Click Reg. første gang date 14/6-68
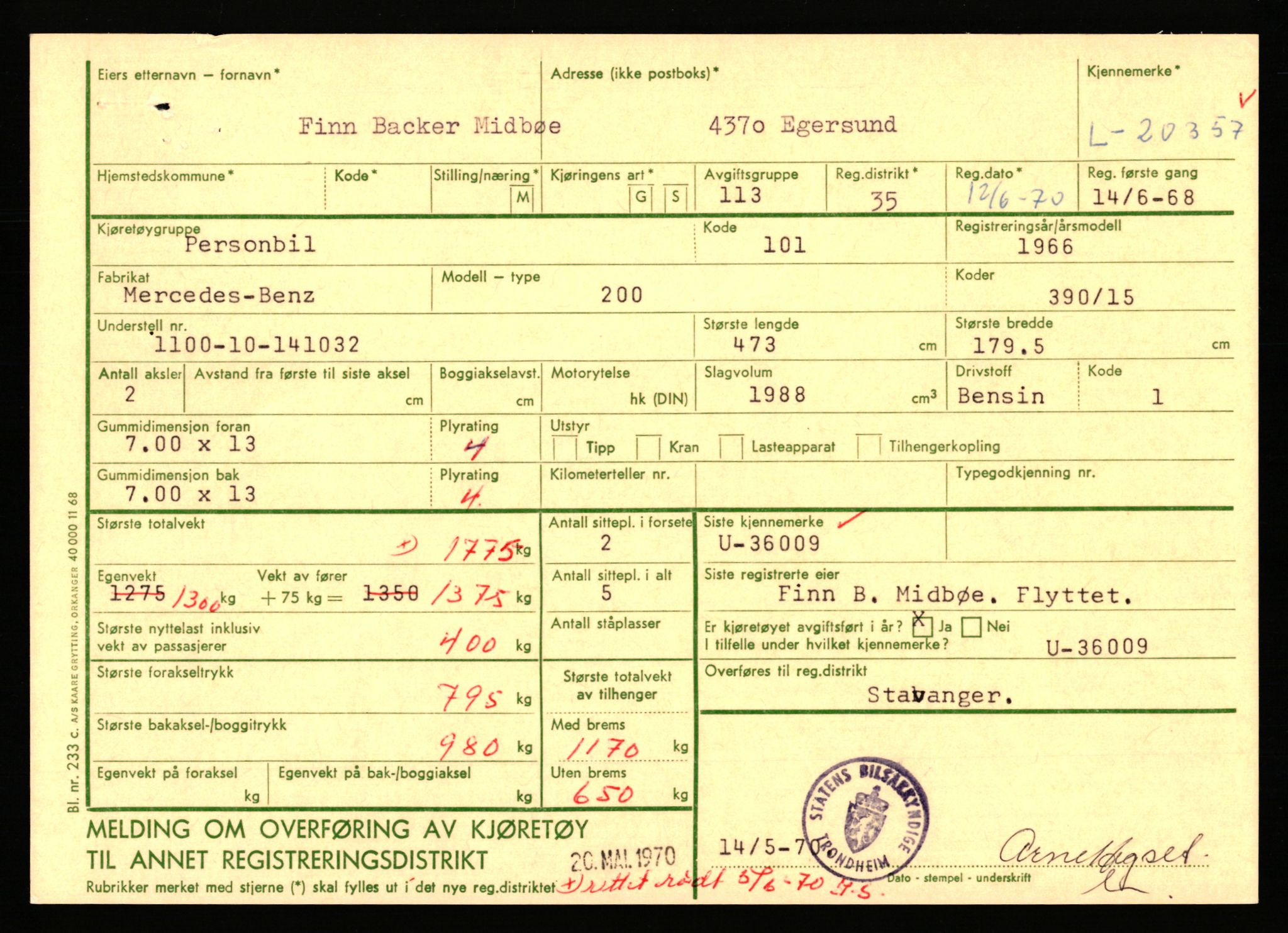The image size is (1288, 933). point(1143,198)
